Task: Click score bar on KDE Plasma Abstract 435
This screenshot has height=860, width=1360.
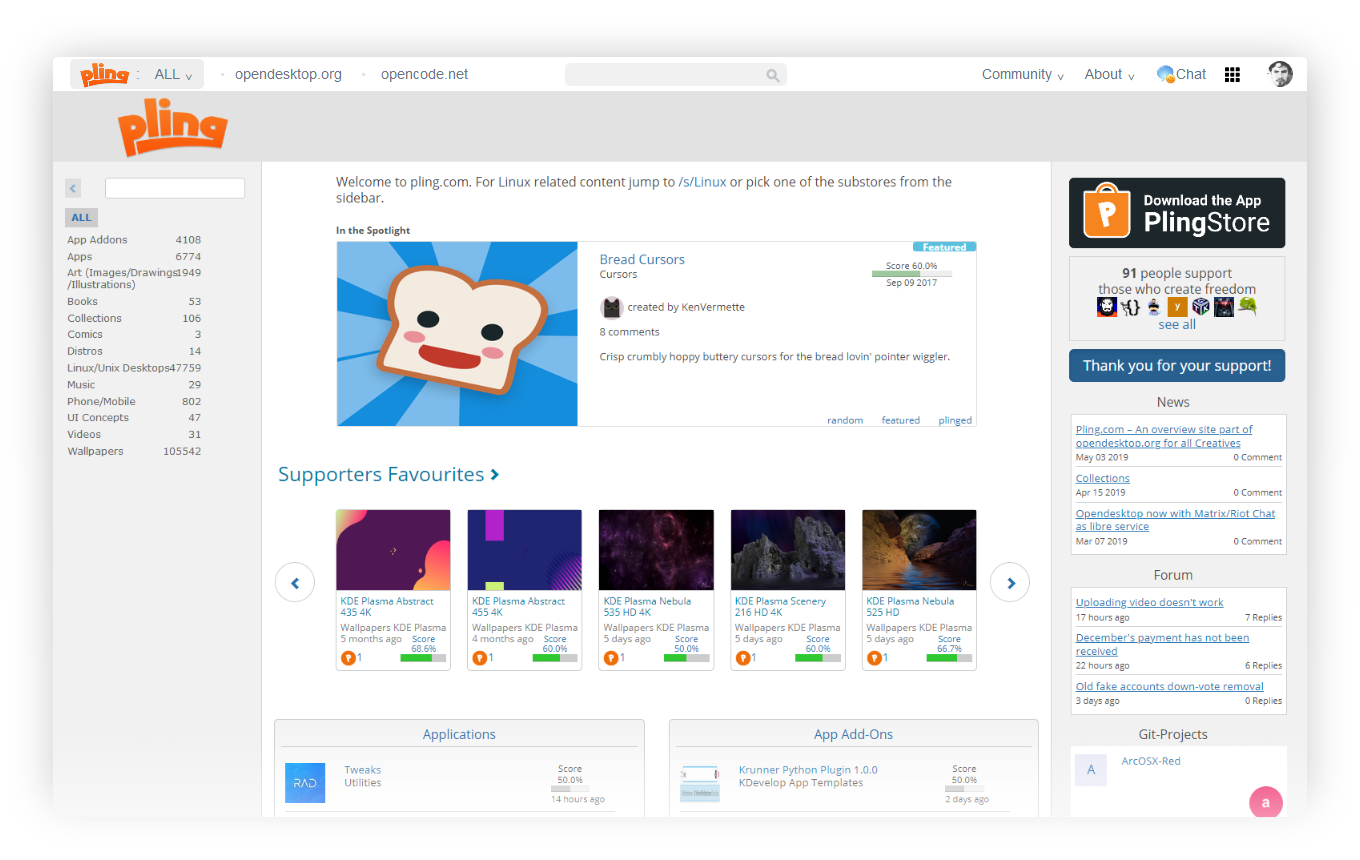Action: [423, 658]
